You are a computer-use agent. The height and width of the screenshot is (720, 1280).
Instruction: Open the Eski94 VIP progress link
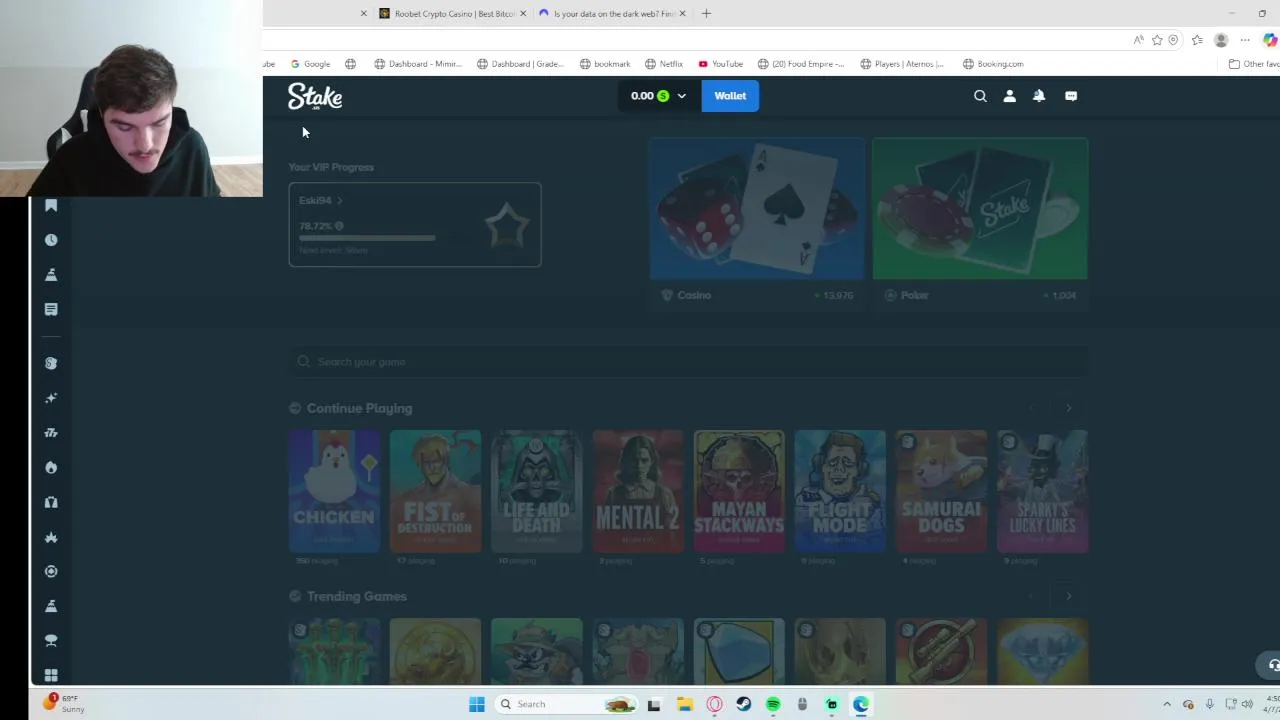pyautogui.click(x=321, y=200)
